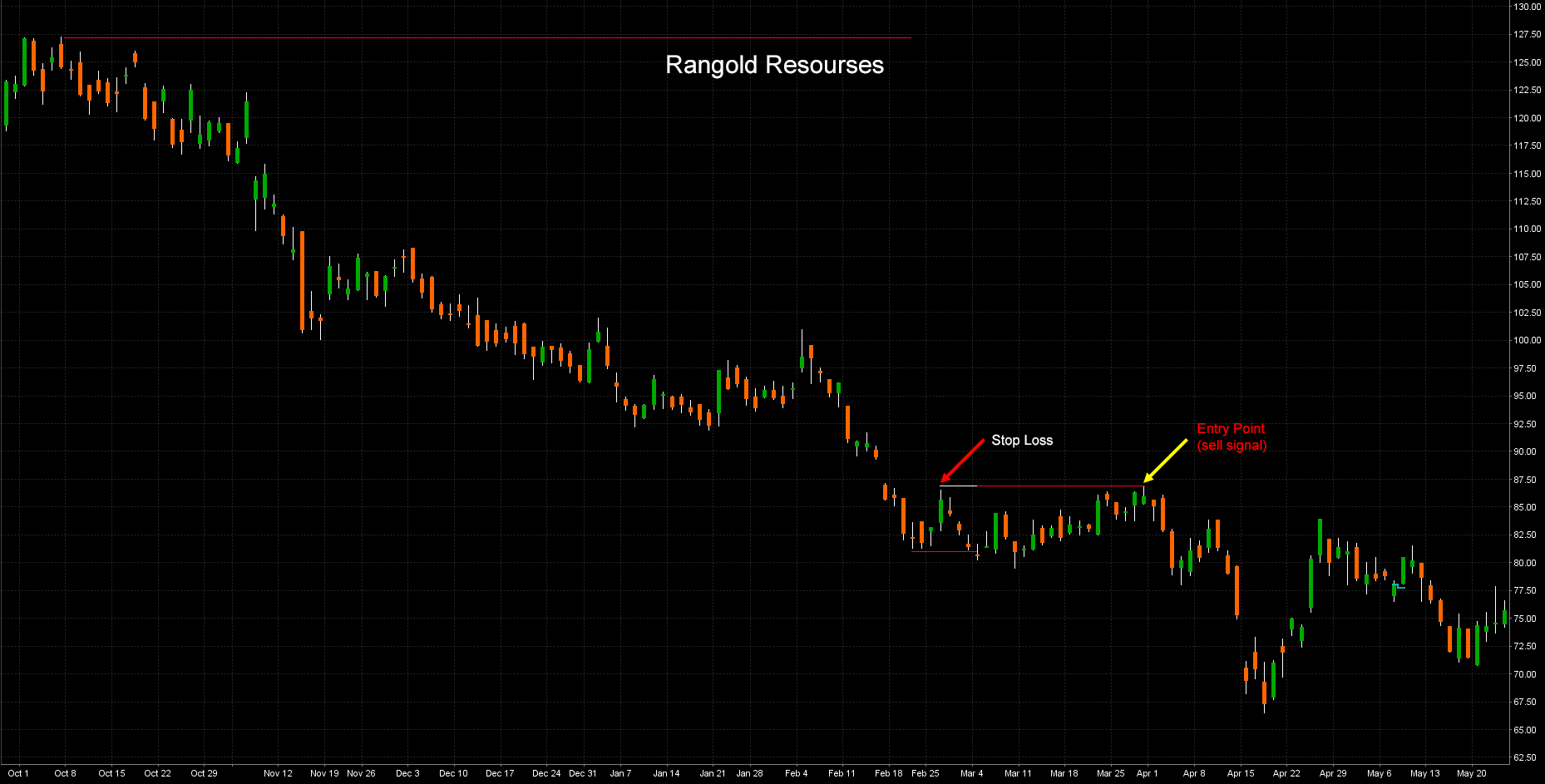Click the Mar 25 date label
1545x784 pixels.
tap(1110, 773)
